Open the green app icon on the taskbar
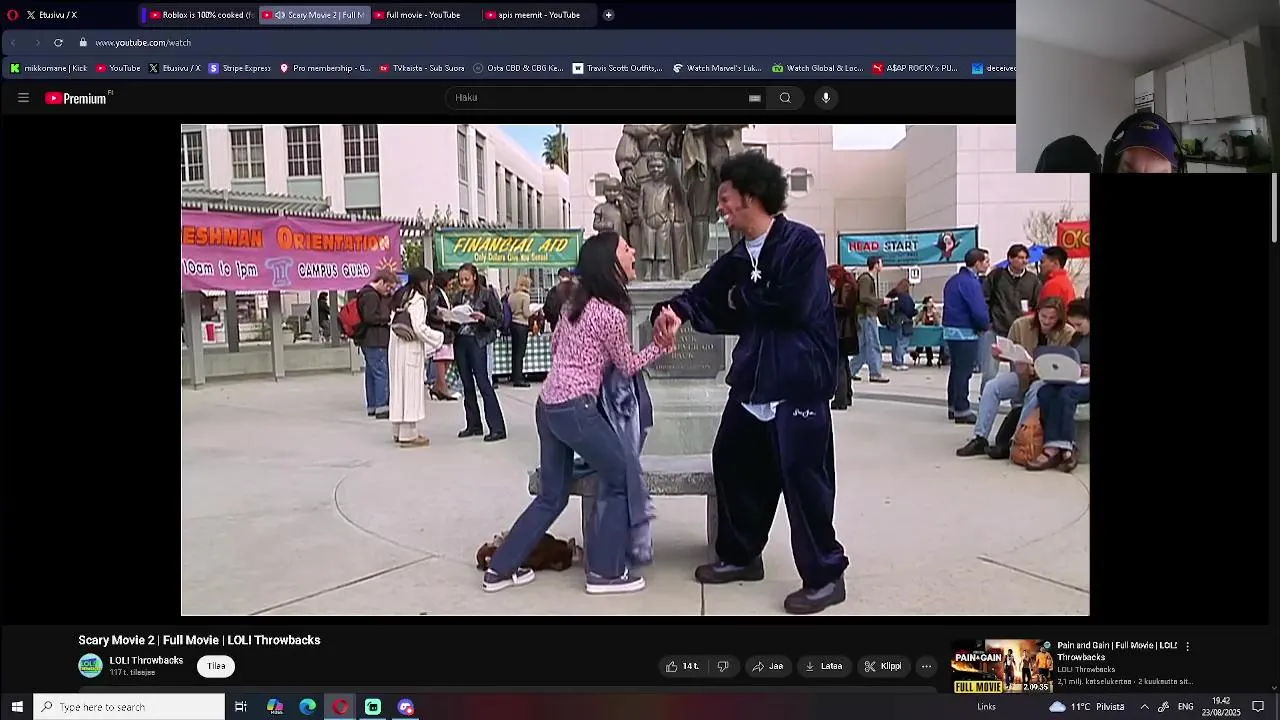 pyautogui.click(x=373, y=707)
